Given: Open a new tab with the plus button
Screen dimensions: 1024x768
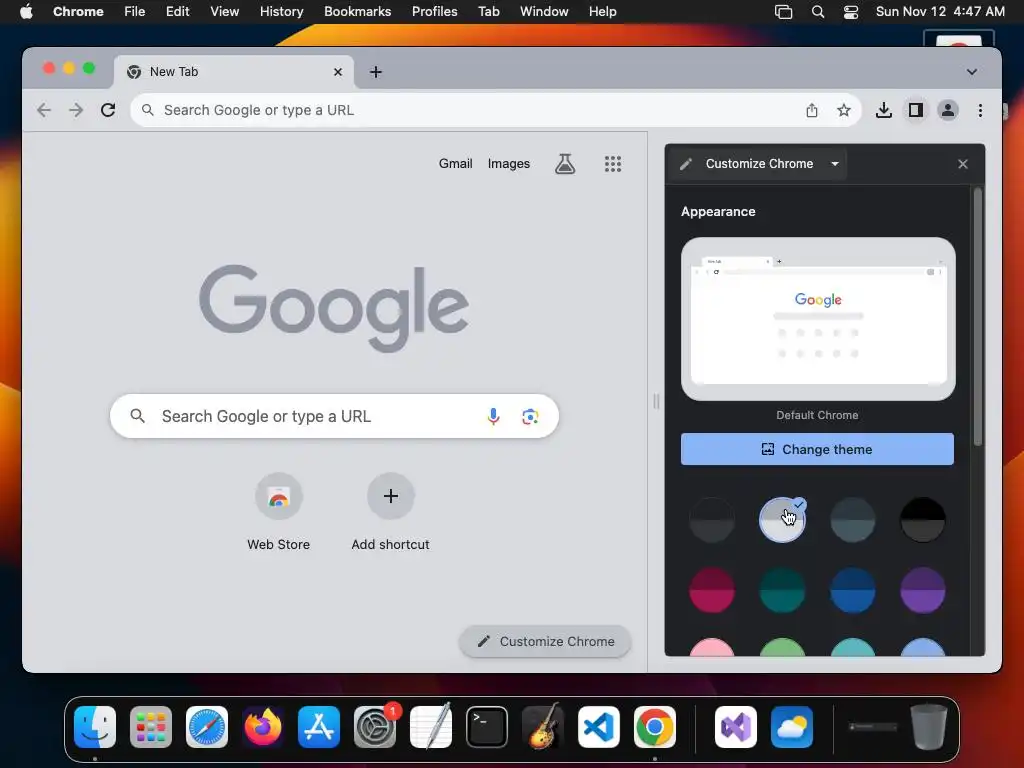Looking at the screenshot, I should tap(376, 72).
